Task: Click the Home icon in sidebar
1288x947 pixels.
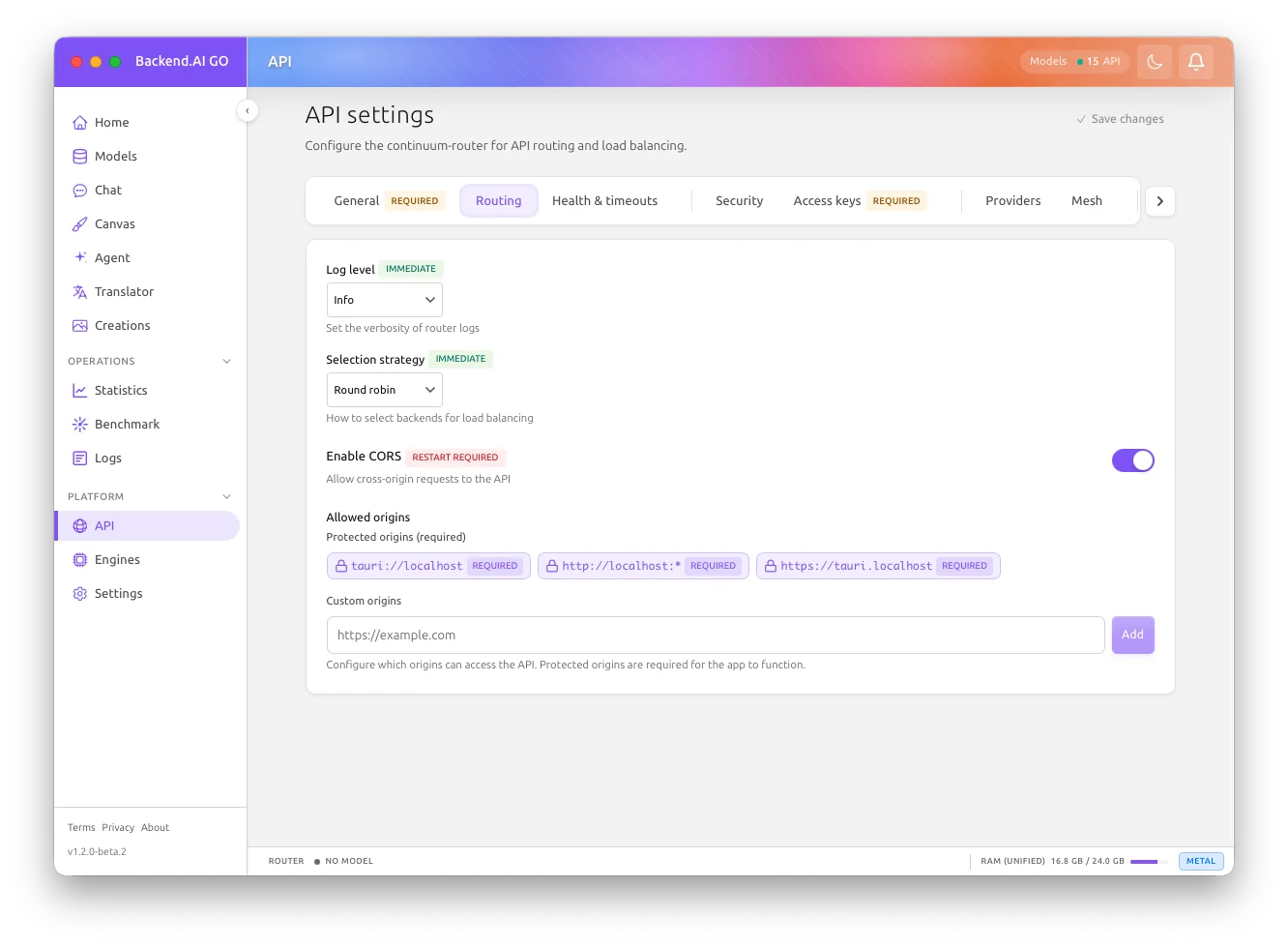Action: (x=80, y=123)
